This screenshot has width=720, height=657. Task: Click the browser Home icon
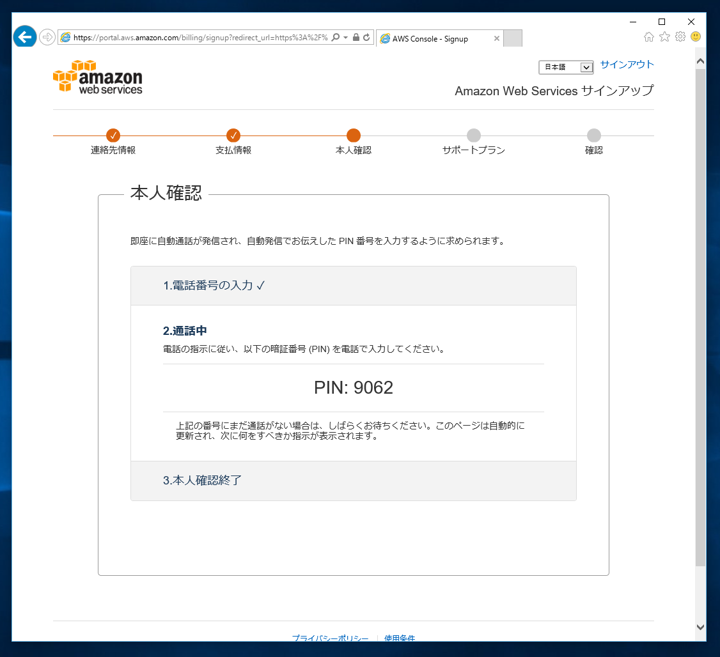649,37
